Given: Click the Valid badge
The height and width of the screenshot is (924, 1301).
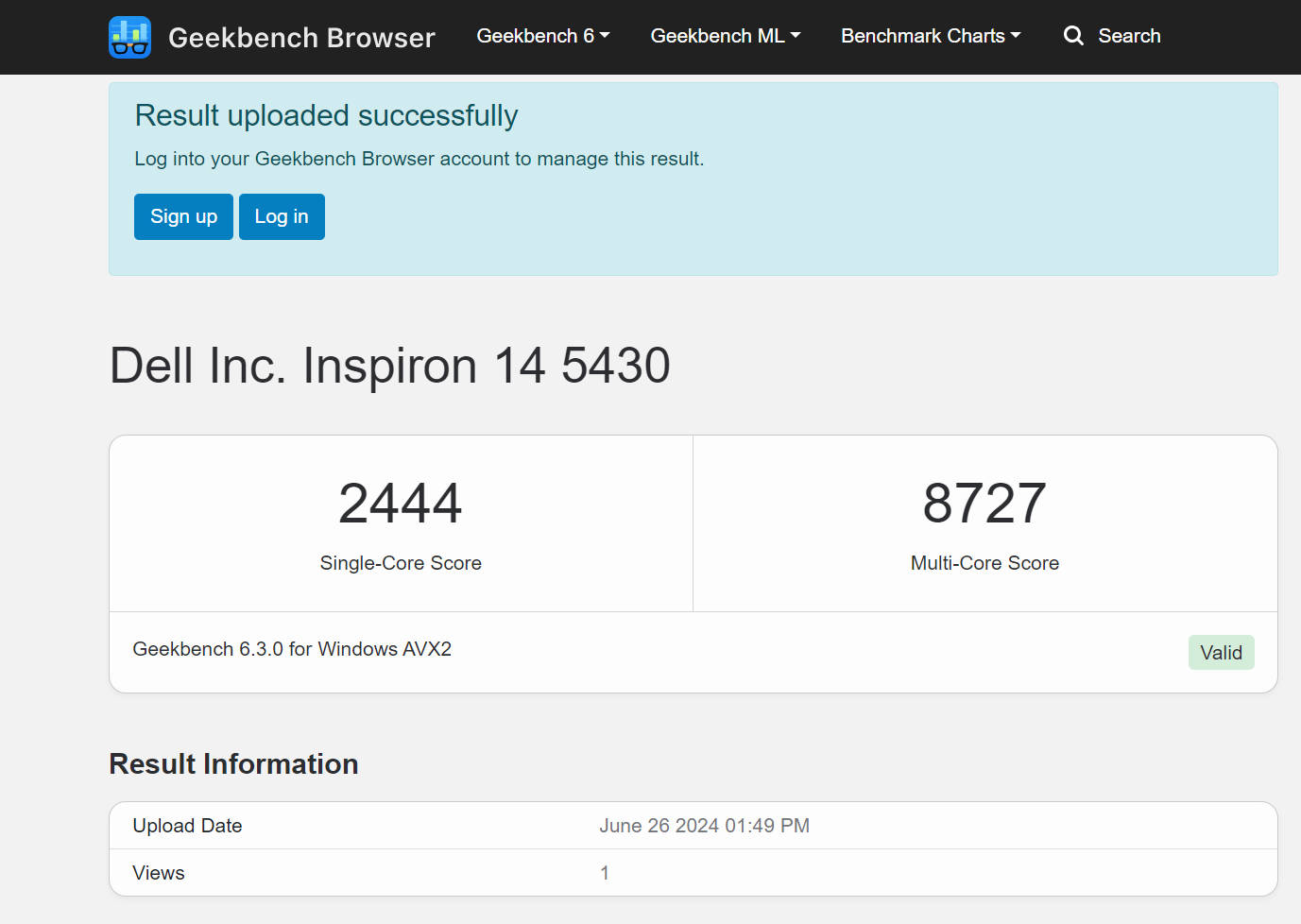Looking at the screenshot, I should pyautogui.click(x=1221, y=653).
